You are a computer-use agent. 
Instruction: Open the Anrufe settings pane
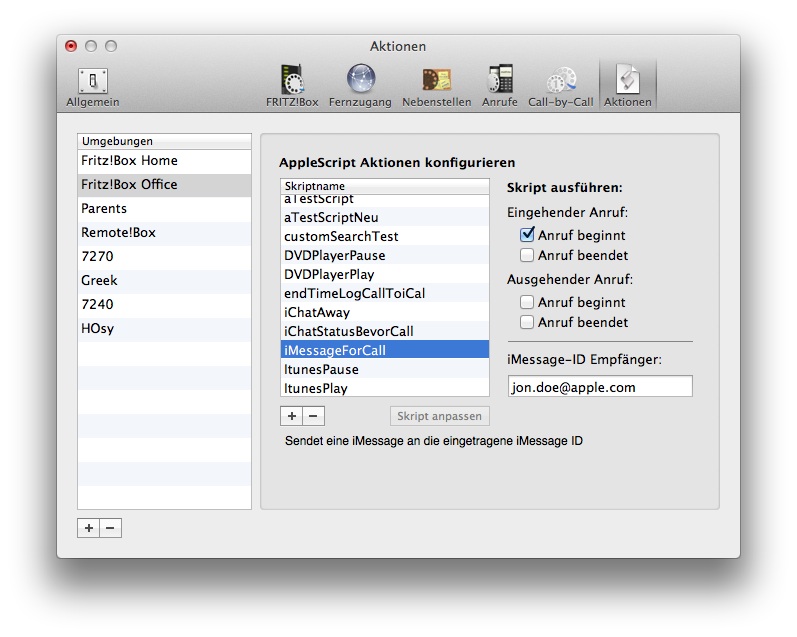[500, 86]
